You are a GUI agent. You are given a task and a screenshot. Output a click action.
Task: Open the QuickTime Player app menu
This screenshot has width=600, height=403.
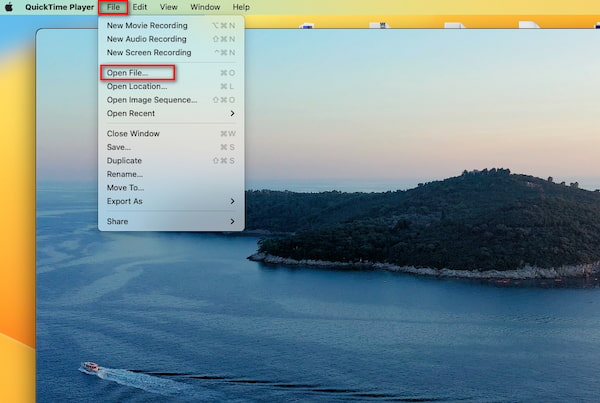click(x=59, y=7)
